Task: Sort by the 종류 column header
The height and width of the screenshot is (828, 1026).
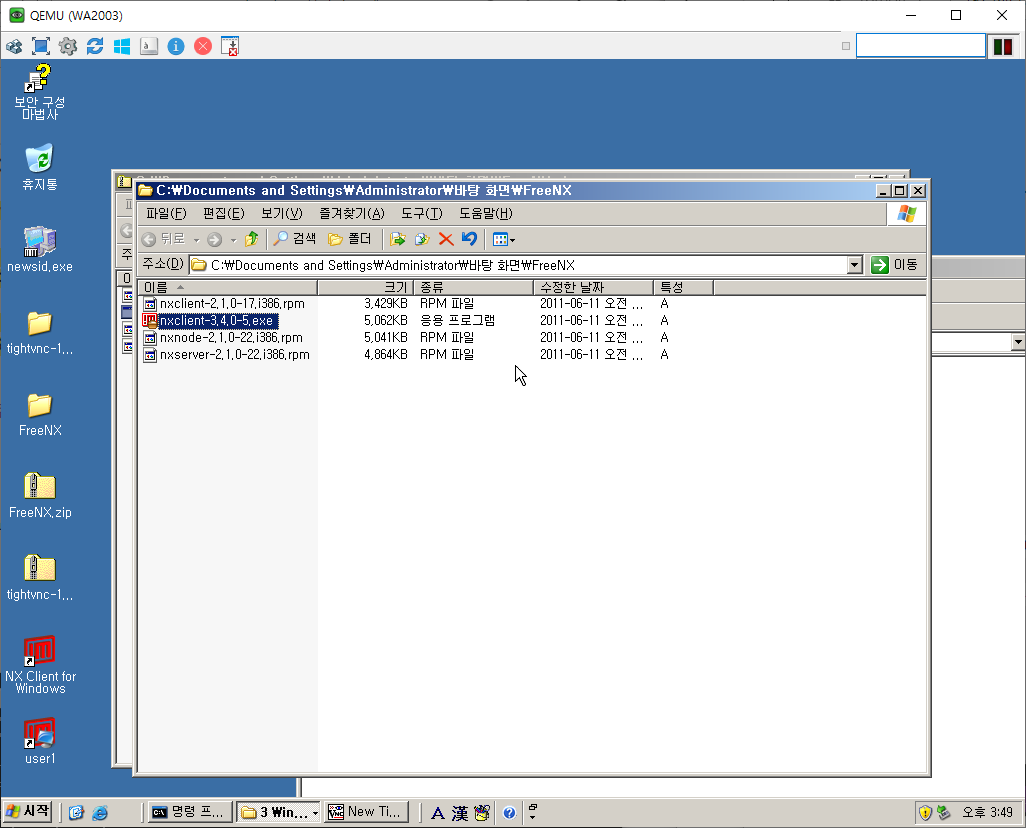Action: [474, 287]
